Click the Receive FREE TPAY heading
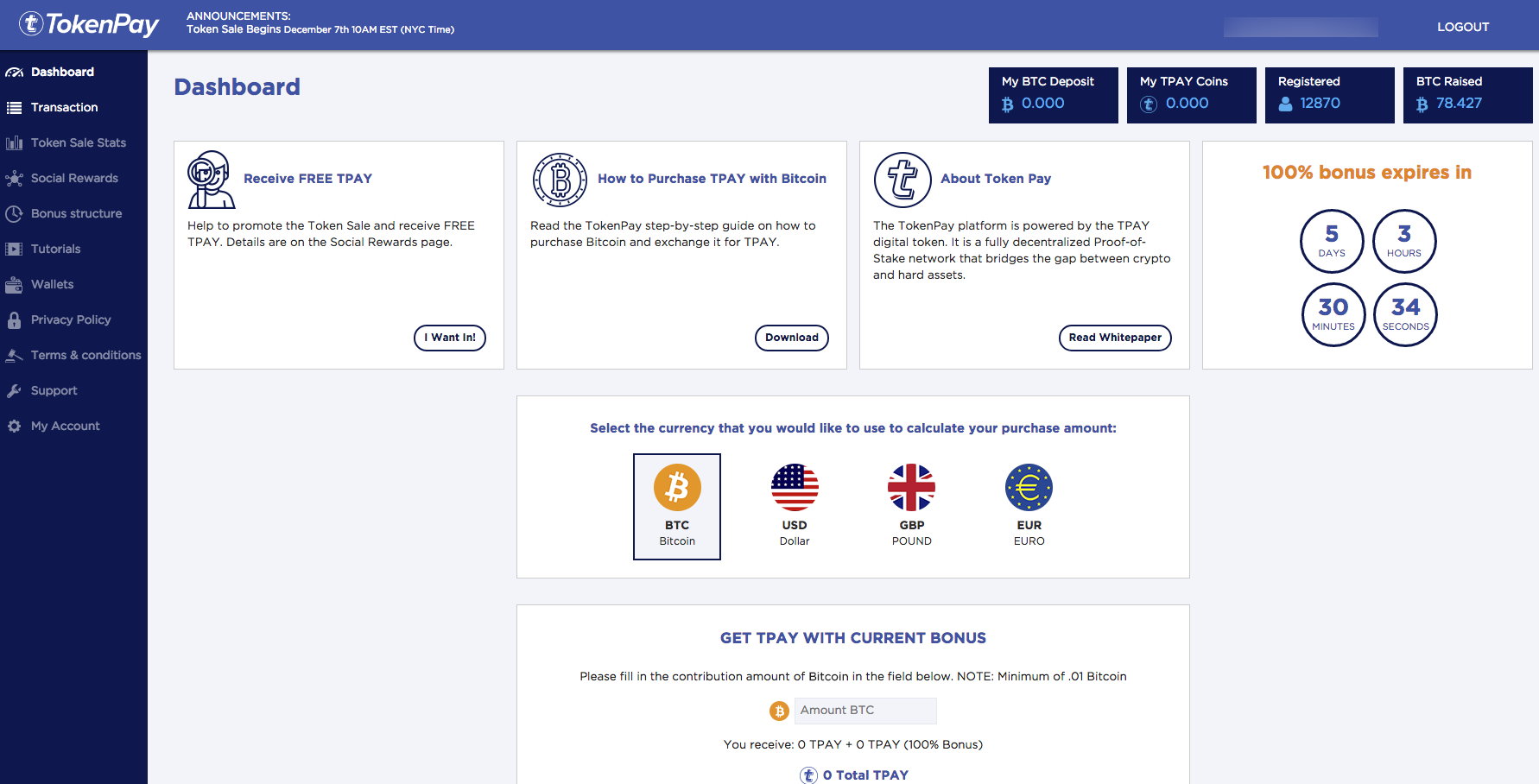The image size is (1539, 784). (x=308, y=179)
